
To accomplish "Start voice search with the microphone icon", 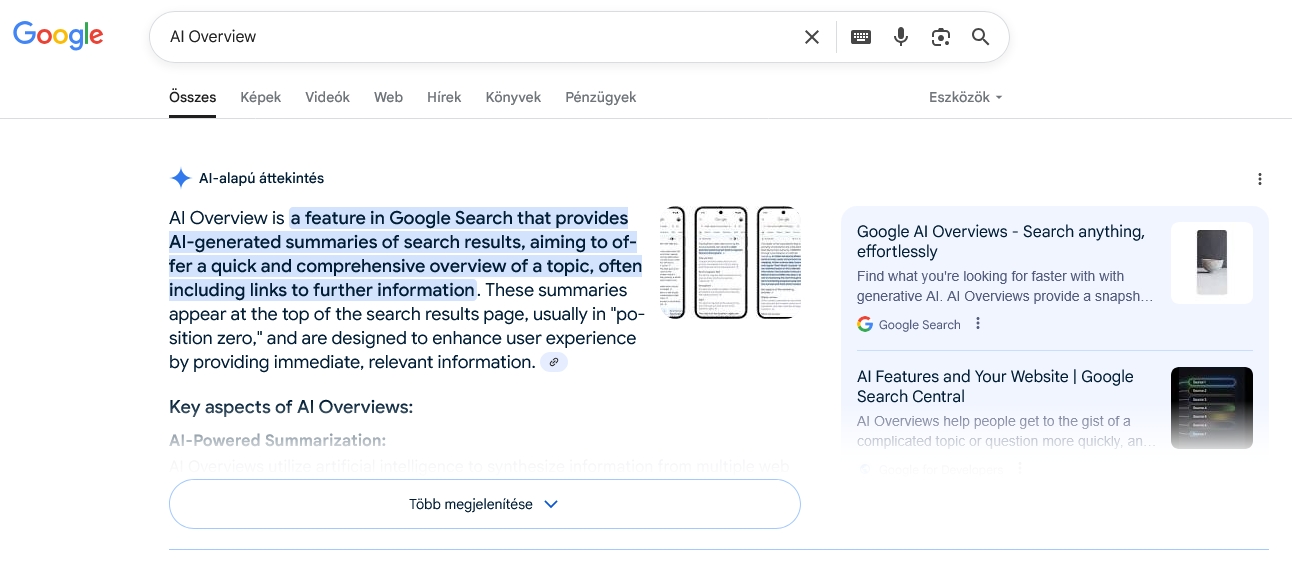I will coord(901,37).
